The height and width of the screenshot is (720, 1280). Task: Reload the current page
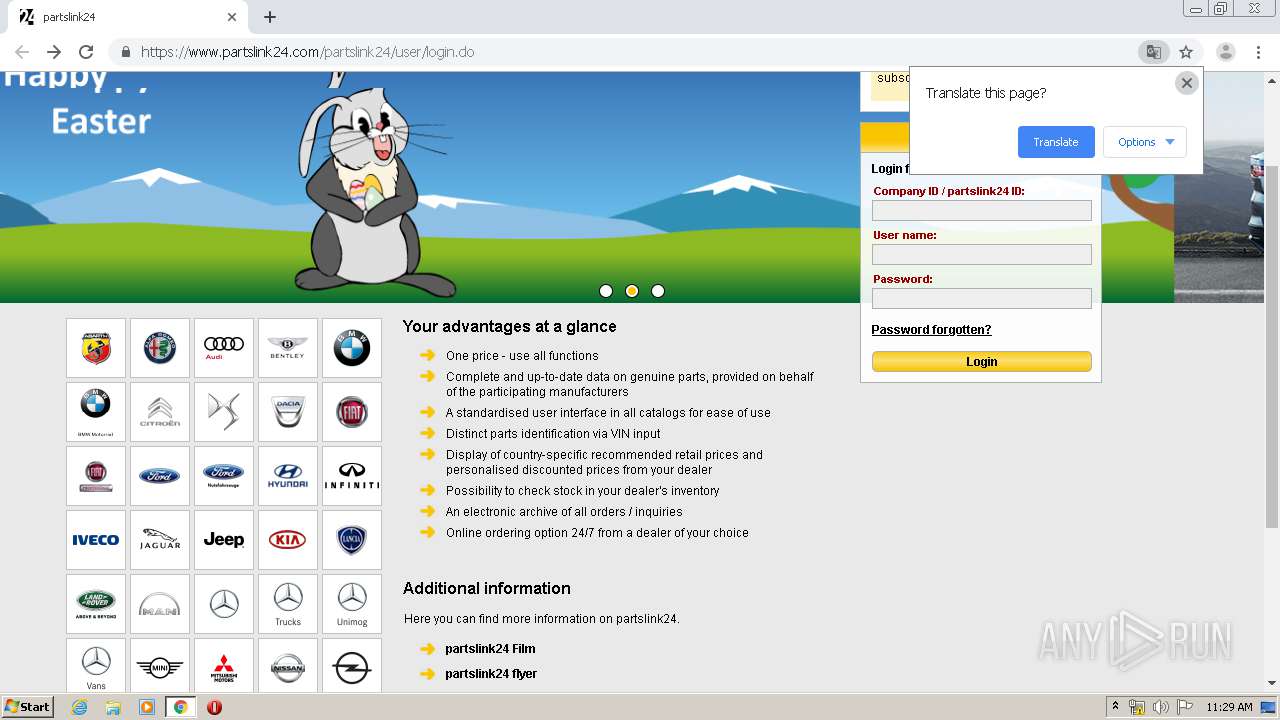pos(86,52)
